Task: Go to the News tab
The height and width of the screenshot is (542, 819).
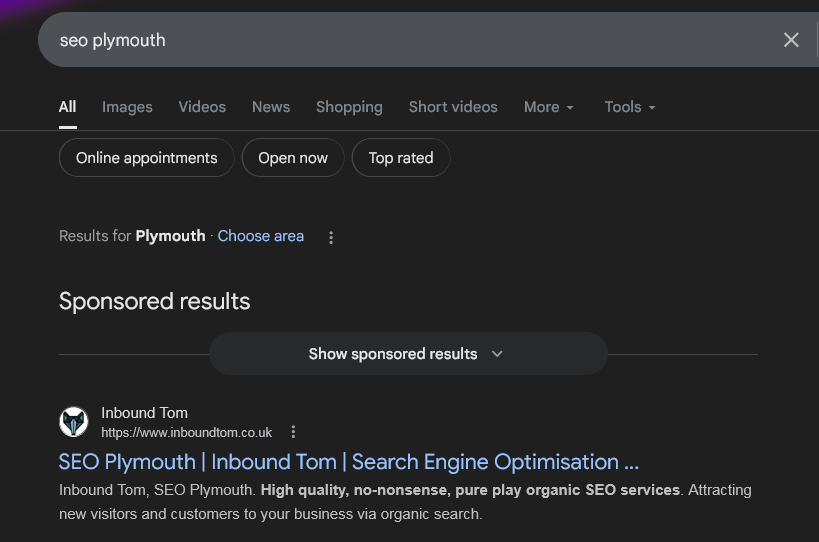Action: click(271, 107)
